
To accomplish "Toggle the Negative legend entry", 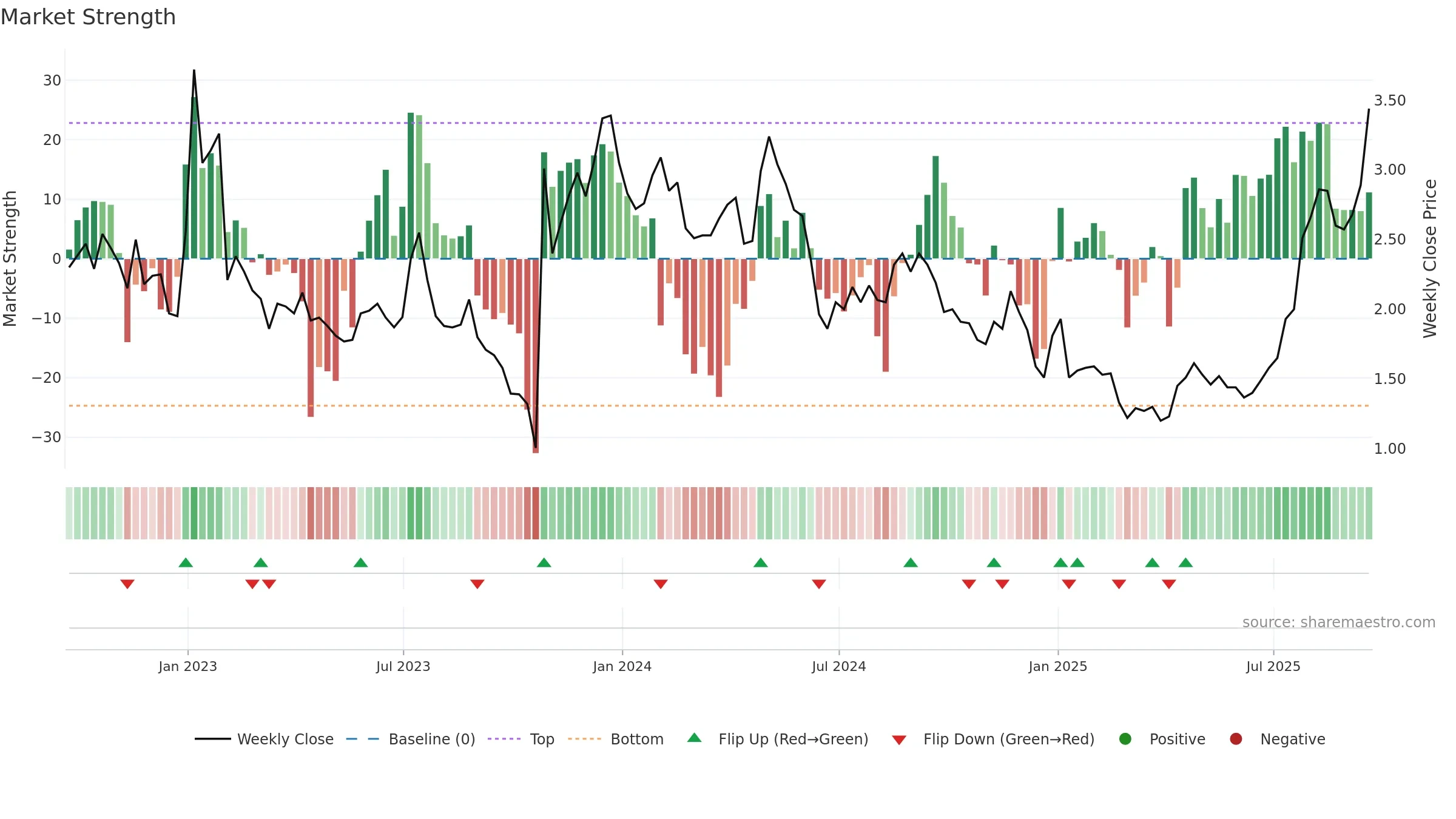I will pos(1277,739).
